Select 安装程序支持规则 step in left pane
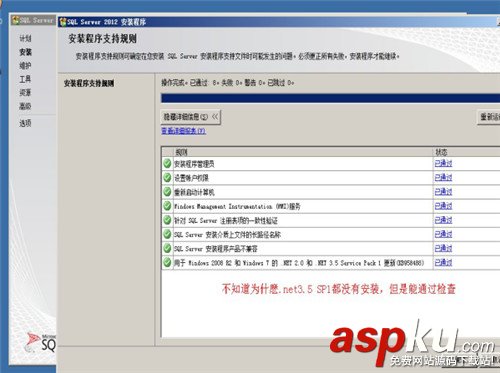Image resolution: width=500 pixels, height=373 pixels. point(89,83)
